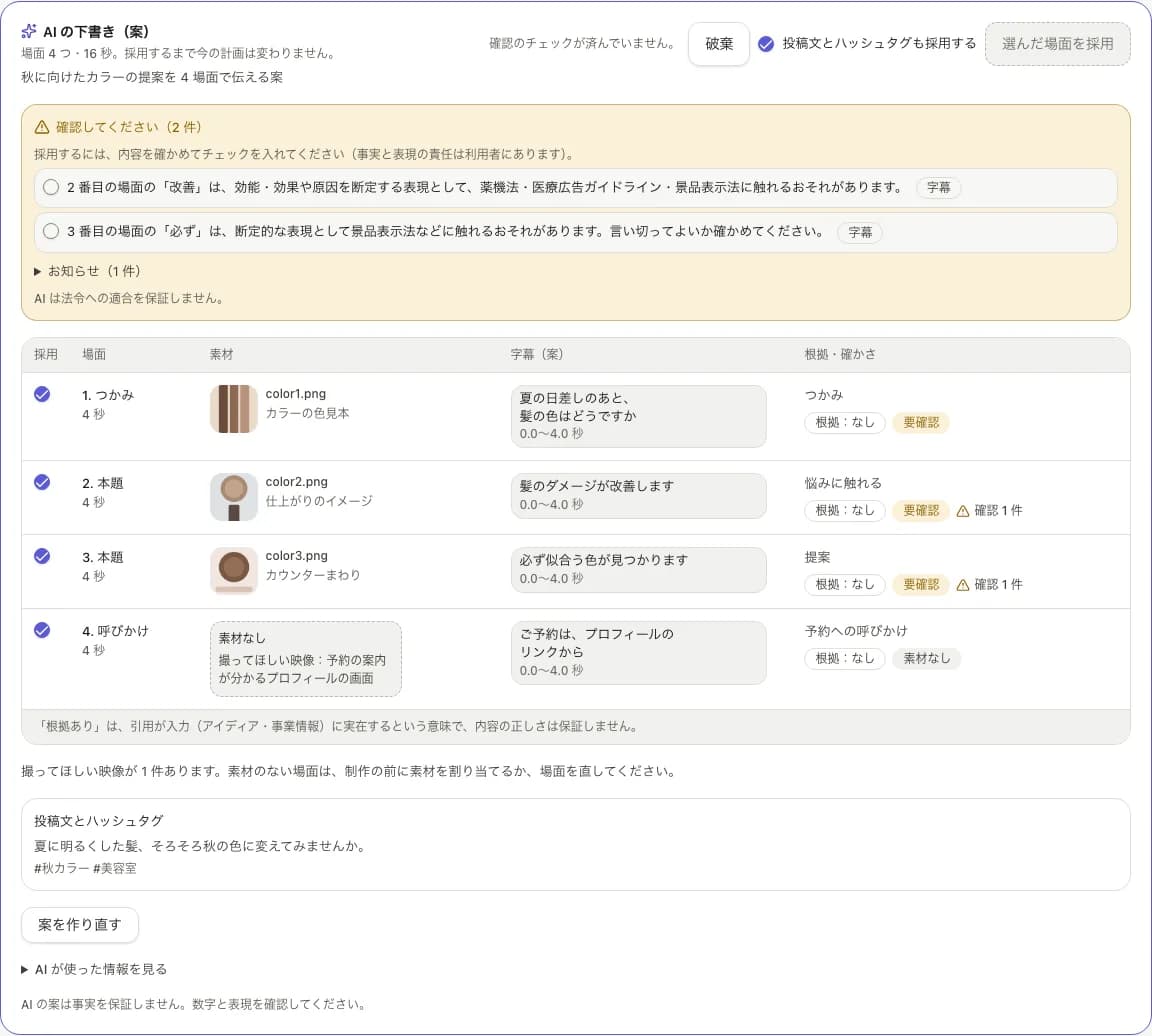Click the 根拠・確かさ column header

840,354
